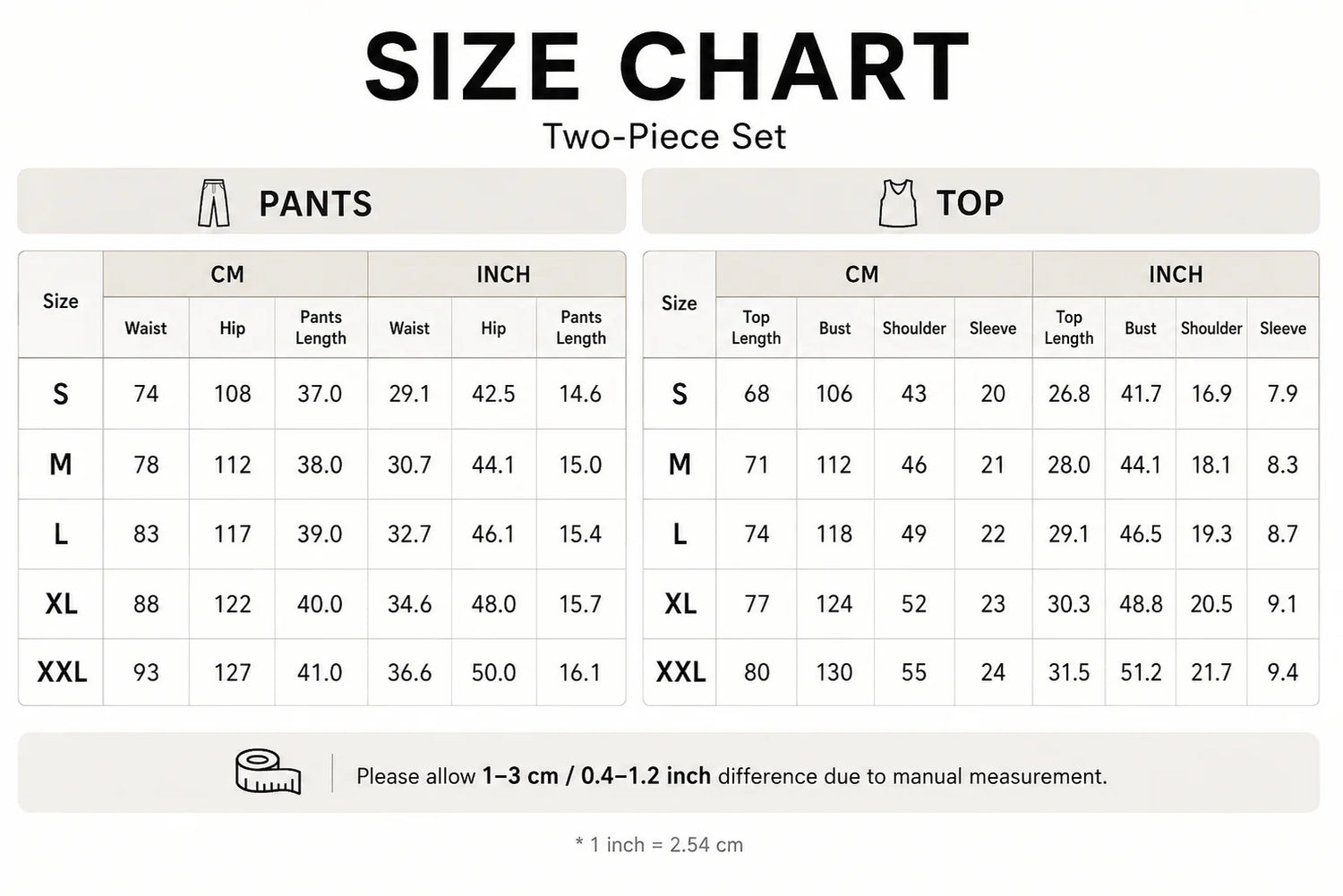
Task: Click the INCH header in top table
Action: click(x=1176, y=274)
